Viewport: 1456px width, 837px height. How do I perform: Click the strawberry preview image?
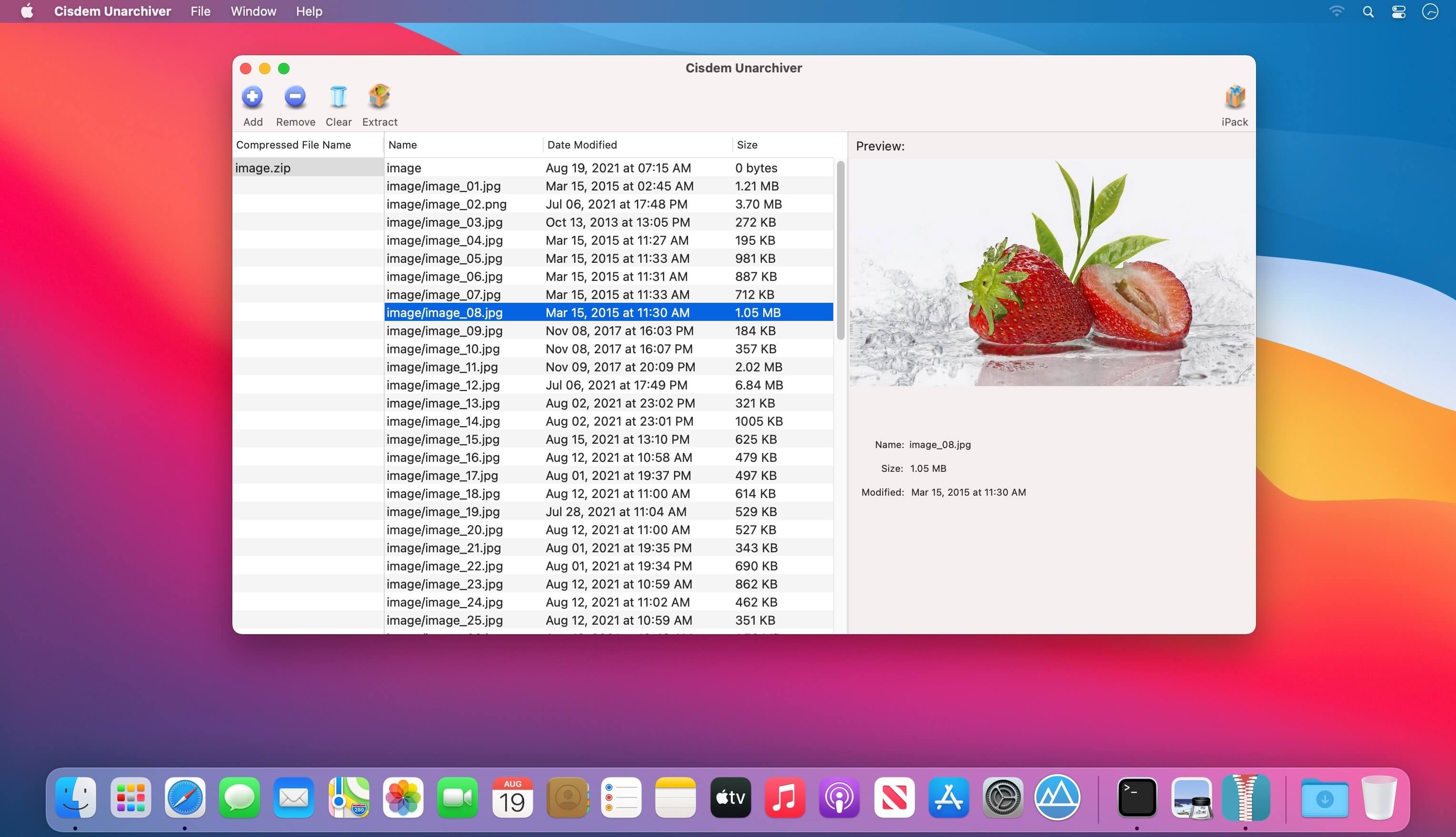[1051, 273]
